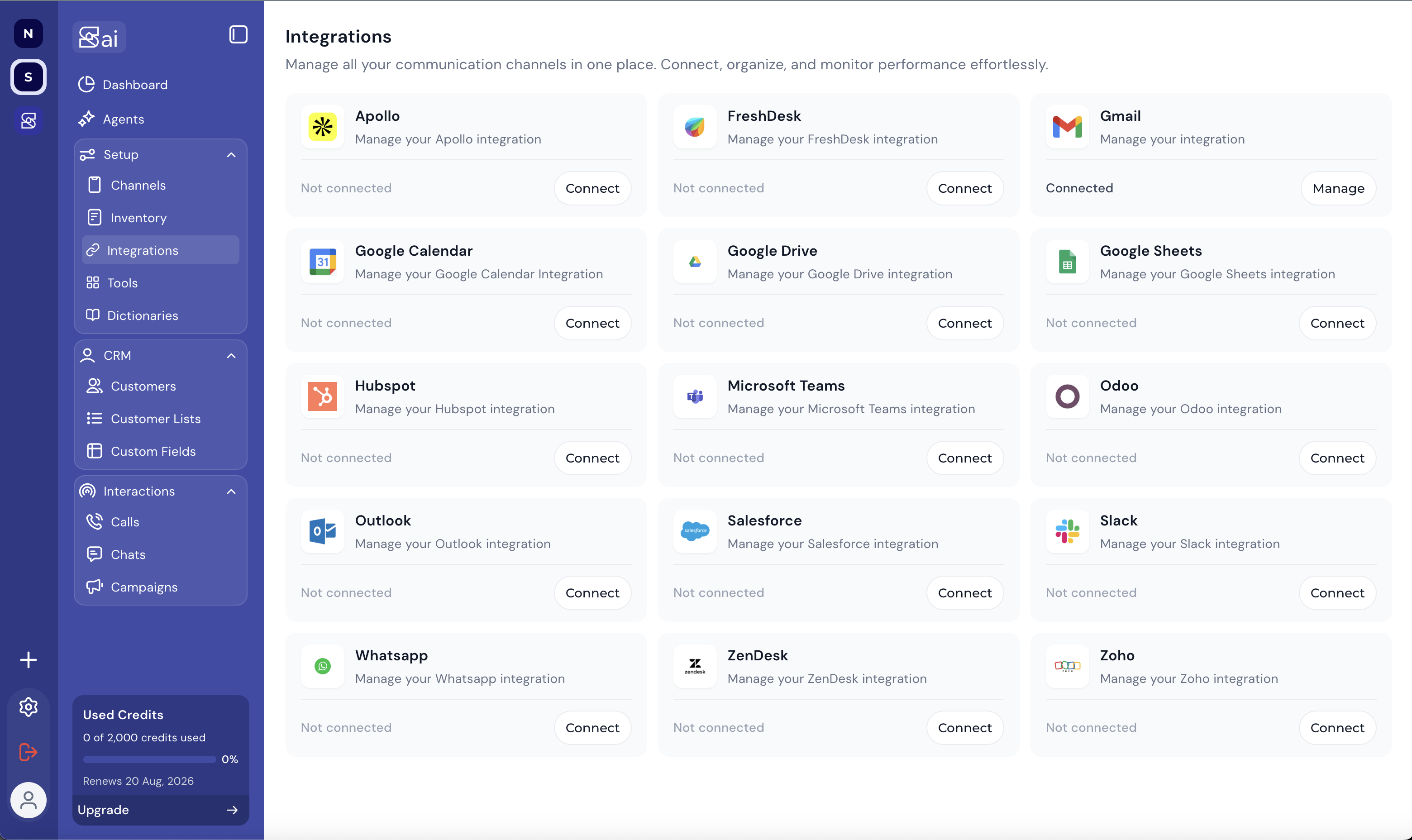This screenshot has height=840, width=1412.
Task: Connect the Apollo integration
Action: (x=592, y=188)
